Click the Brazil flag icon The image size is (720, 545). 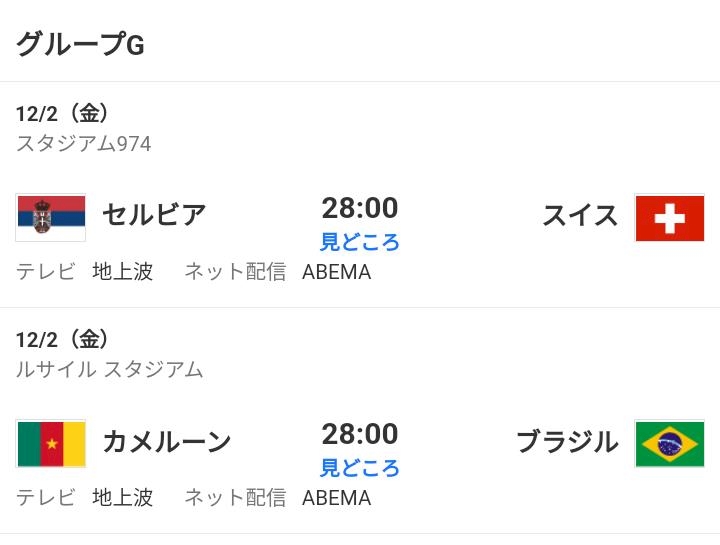pyautogui.click(x=669, y=443)
